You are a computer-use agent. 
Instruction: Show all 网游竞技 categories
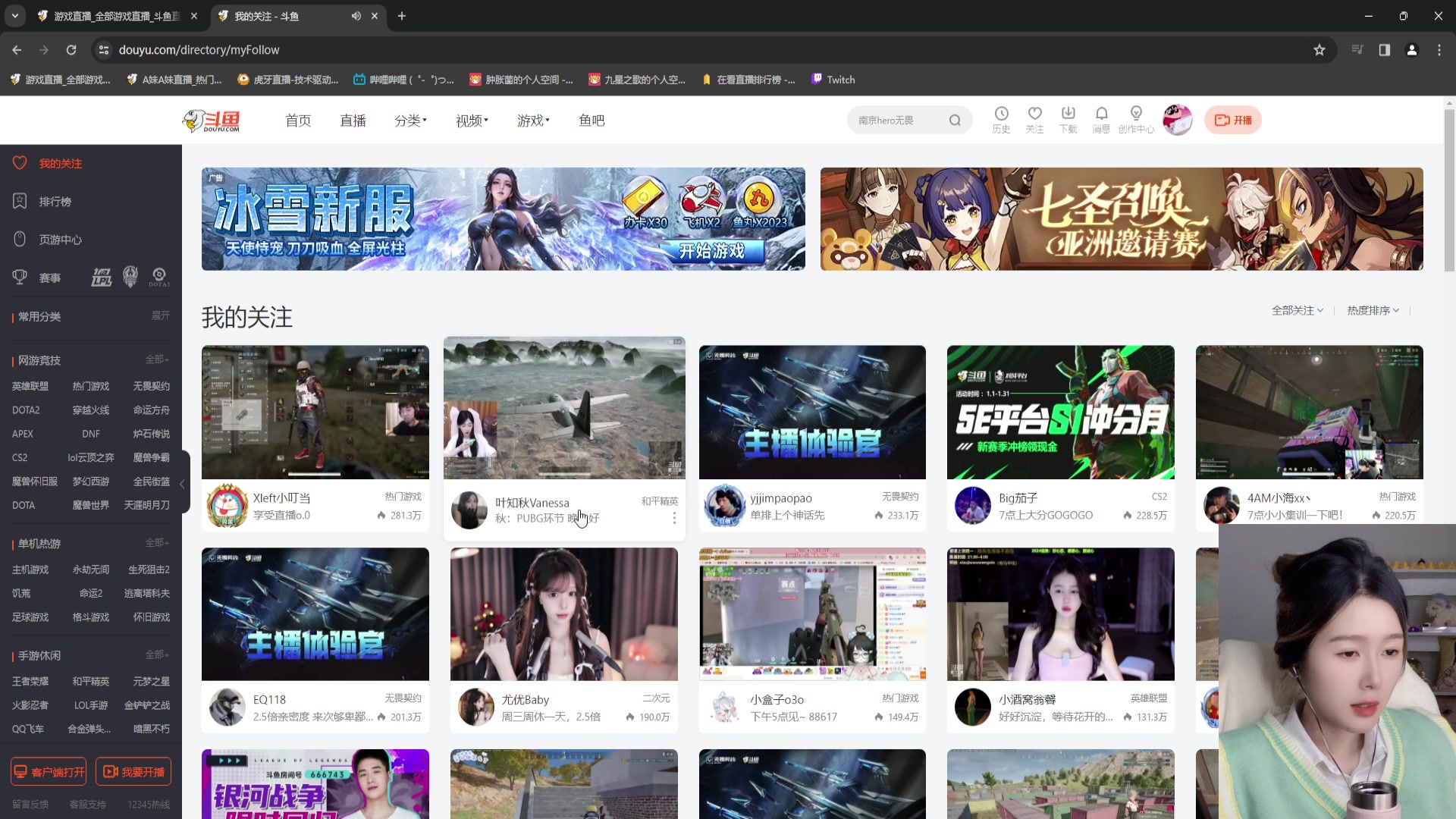point(158,360)
